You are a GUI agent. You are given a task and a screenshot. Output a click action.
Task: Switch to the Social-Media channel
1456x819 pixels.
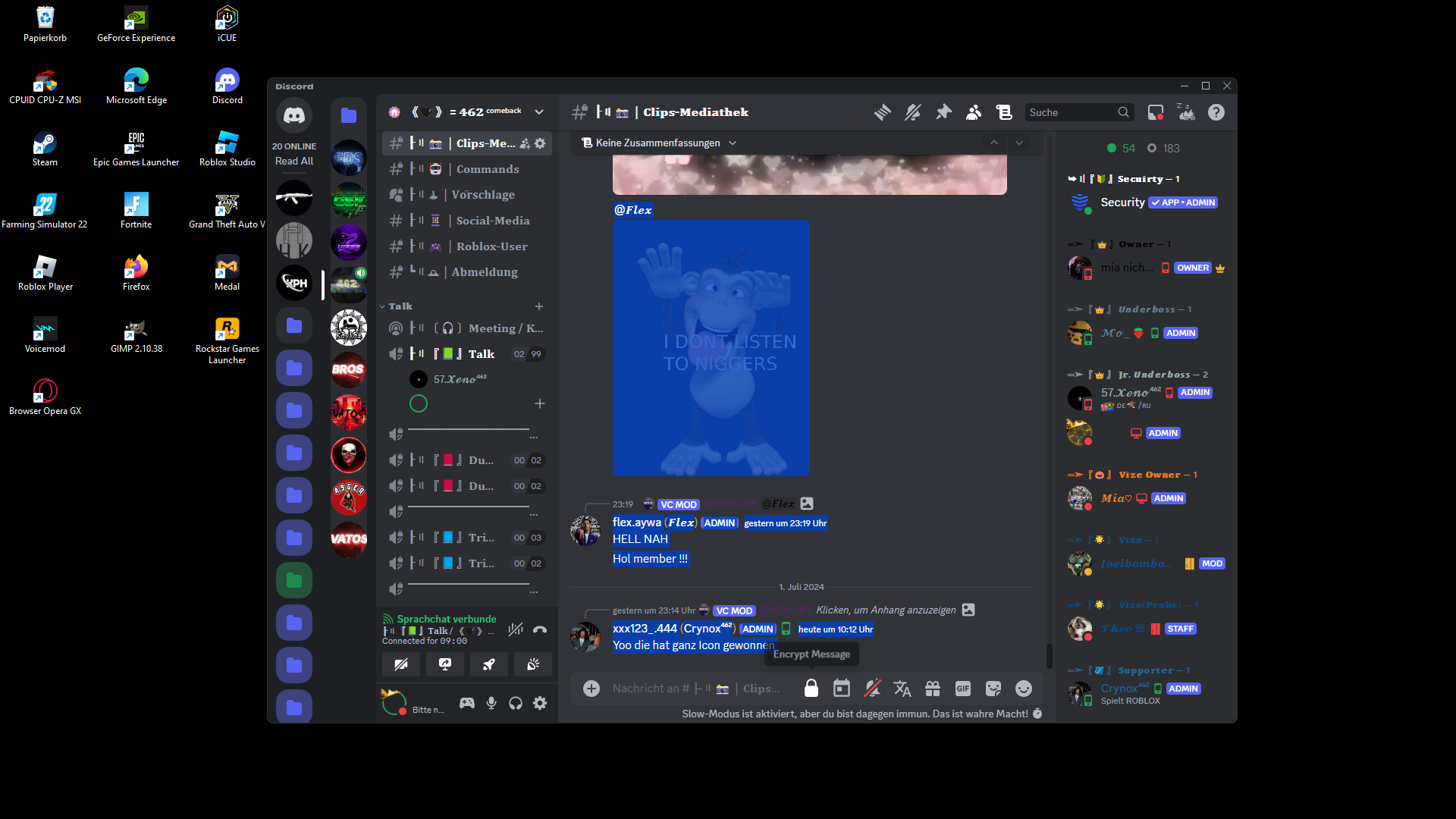(466, 221)
